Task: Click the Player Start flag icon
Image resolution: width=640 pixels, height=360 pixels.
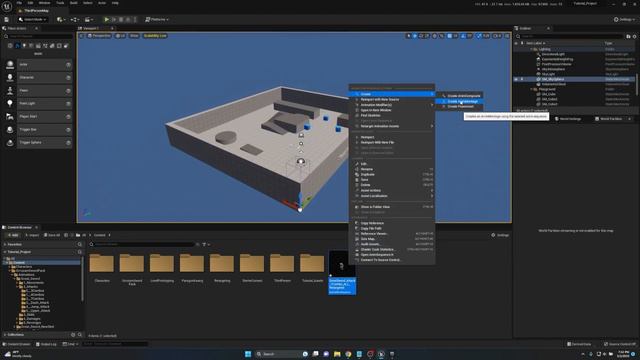Action: (x=10, y=116)
